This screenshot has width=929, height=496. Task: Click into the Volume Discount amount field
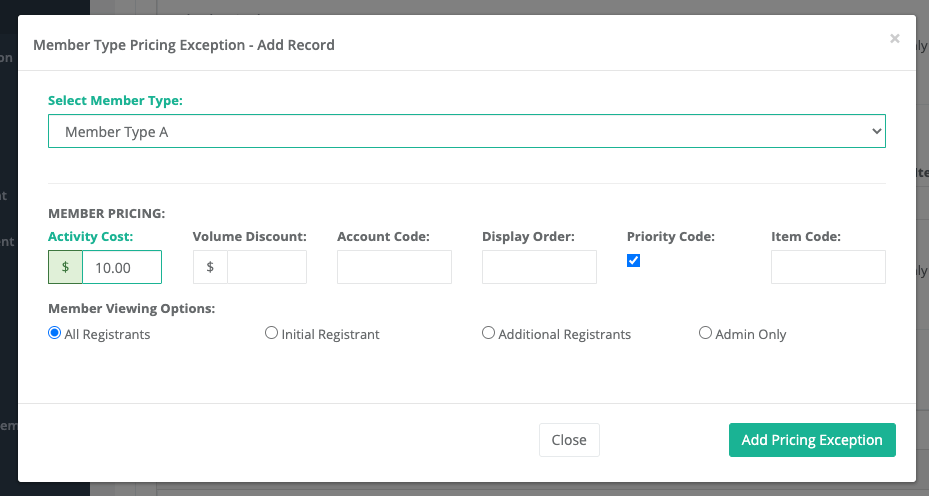tap(266, 267)
